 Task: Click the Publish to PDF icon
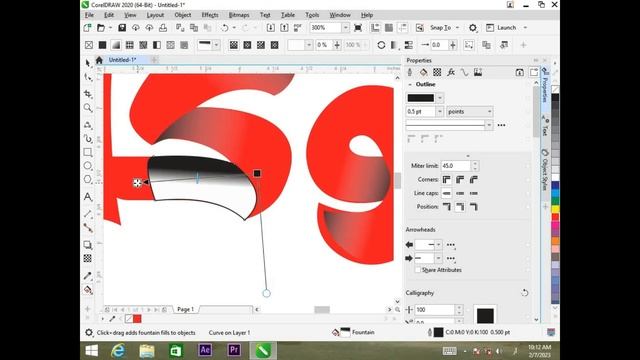(x=298, y=28)
